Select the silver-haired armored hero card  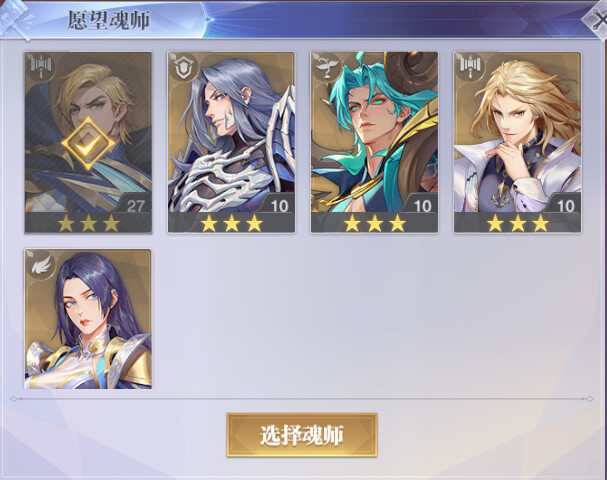tap(231, 142)
